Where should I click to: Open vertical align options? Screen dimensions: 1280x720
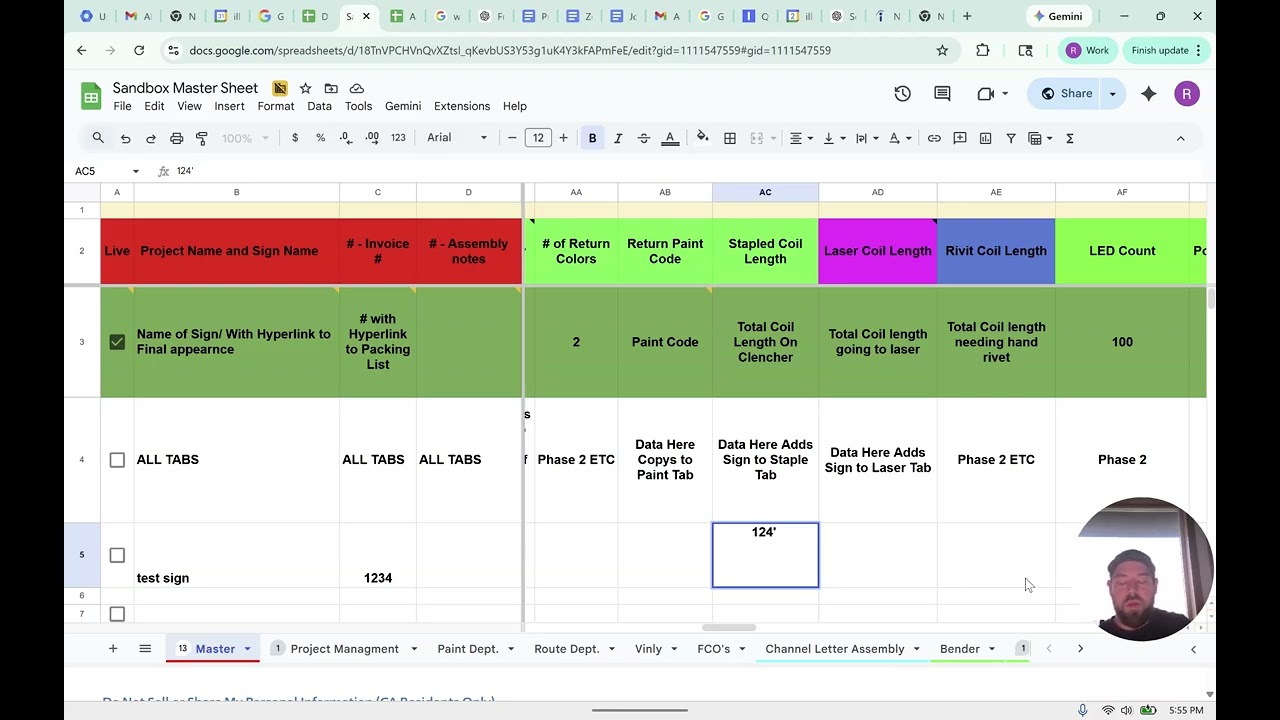point(833,138)
